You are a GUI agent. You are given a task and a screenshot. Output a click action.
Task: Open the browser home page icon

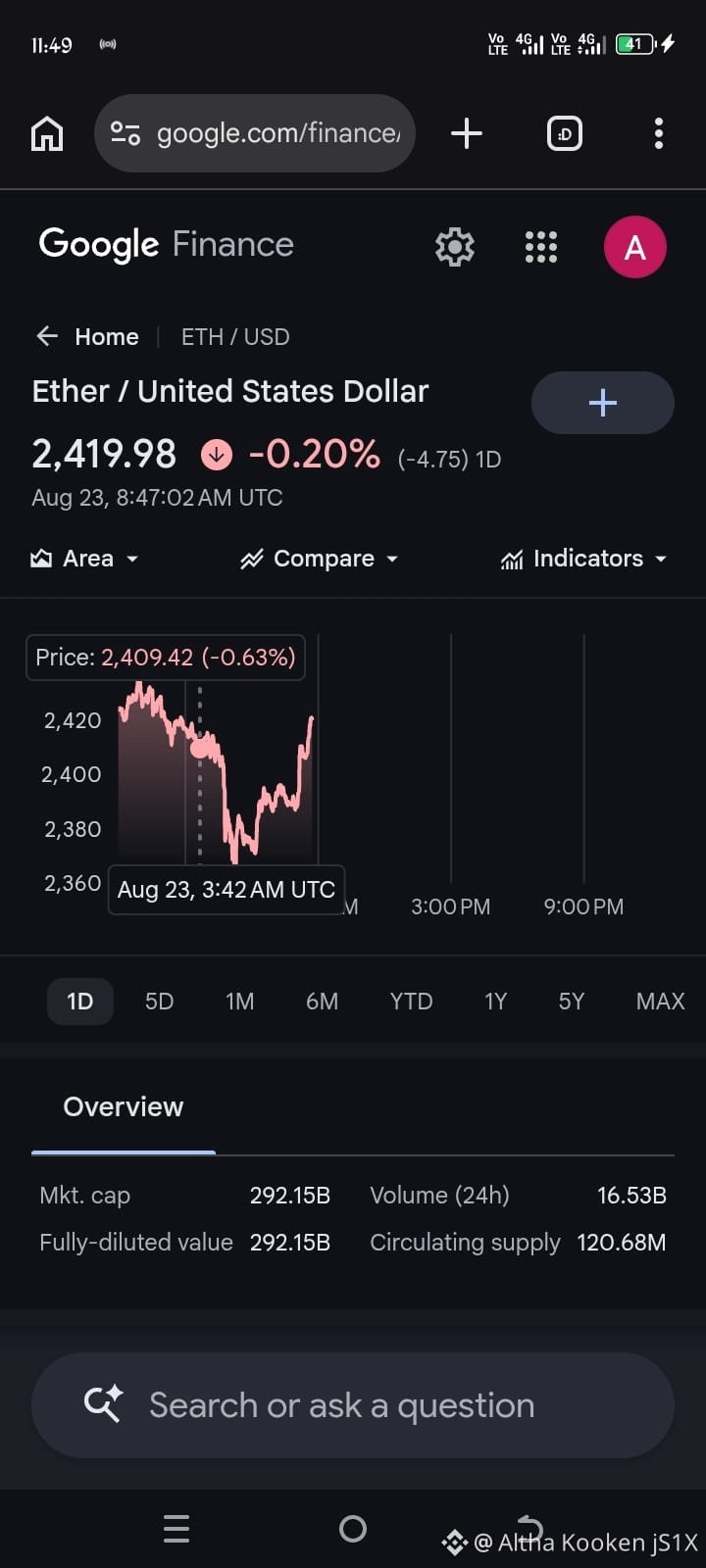tap(47, 133)
